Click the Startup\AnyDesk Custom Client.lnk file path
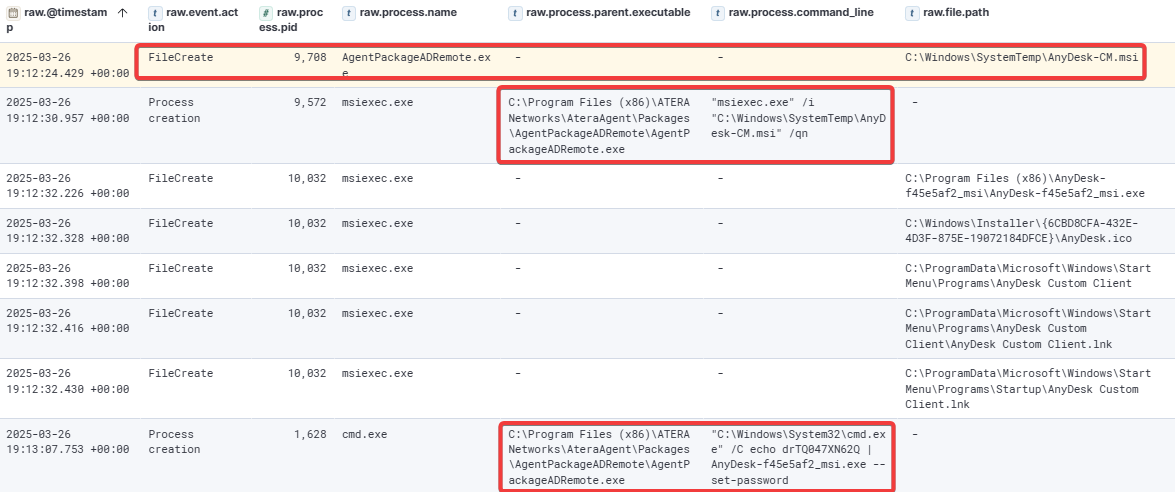 (x=1028, y=388)
